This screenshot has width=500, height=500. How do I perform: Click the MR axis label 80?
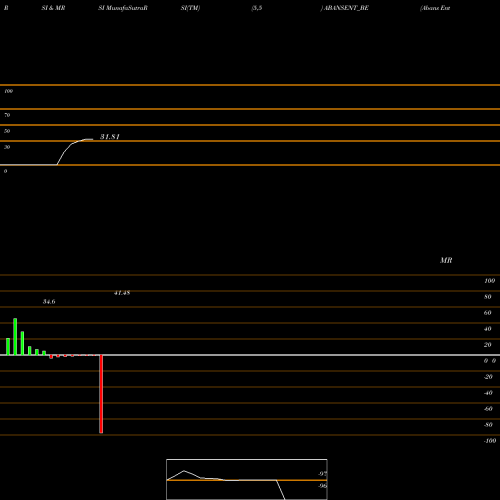tap(488, 297)
